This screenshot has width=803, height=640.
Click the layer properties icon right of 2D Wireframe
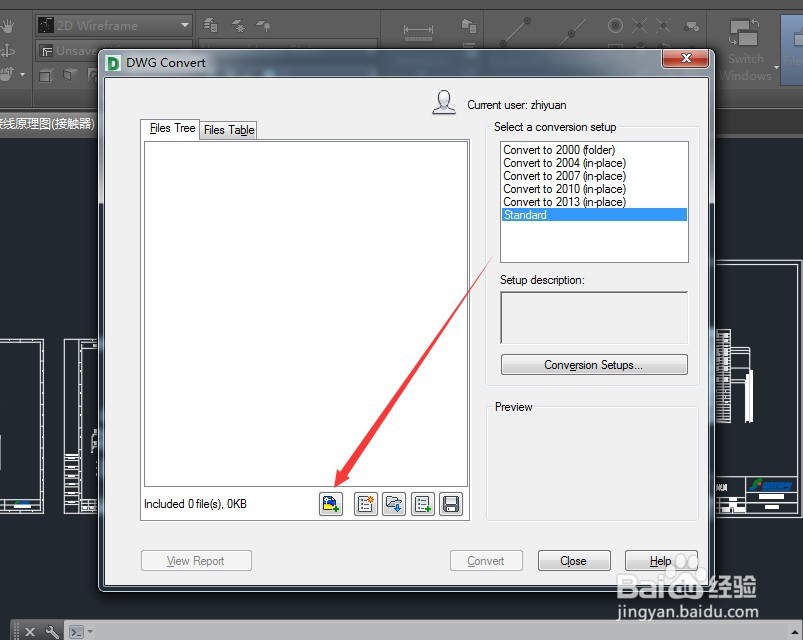click(210, 24)
